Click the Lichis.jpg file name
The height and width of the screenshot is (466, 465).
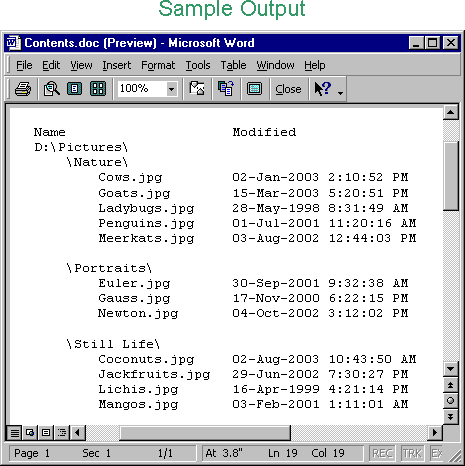pyautogui.click(x=138, y=390)
